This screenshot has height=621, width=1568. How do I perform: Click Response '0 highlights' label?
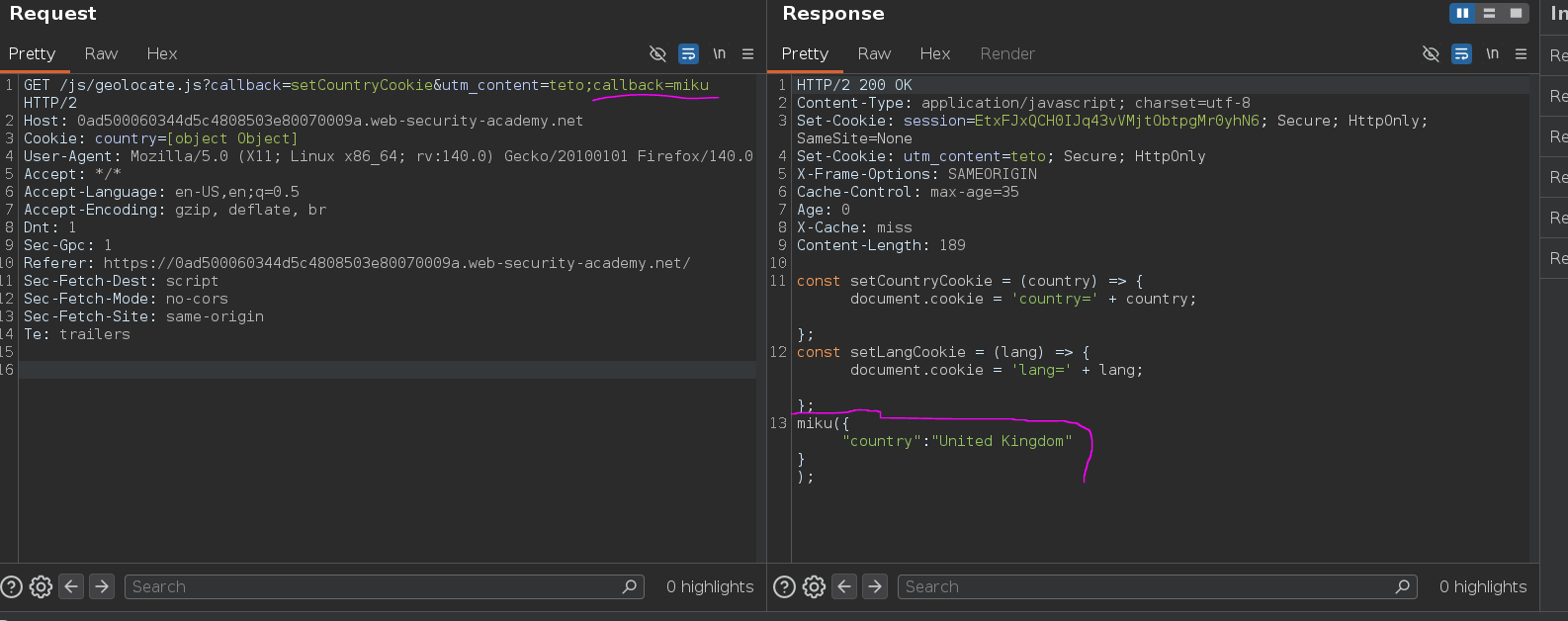tap(1483, 586)
